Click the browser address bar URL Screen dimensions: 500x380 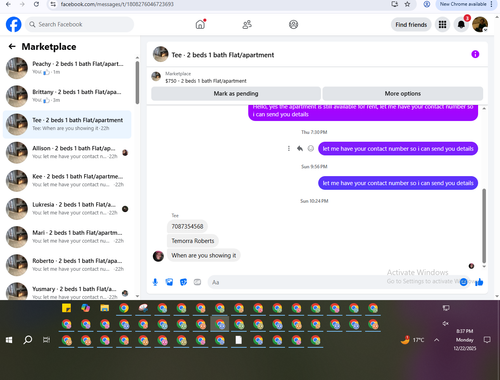click(117, 4)
